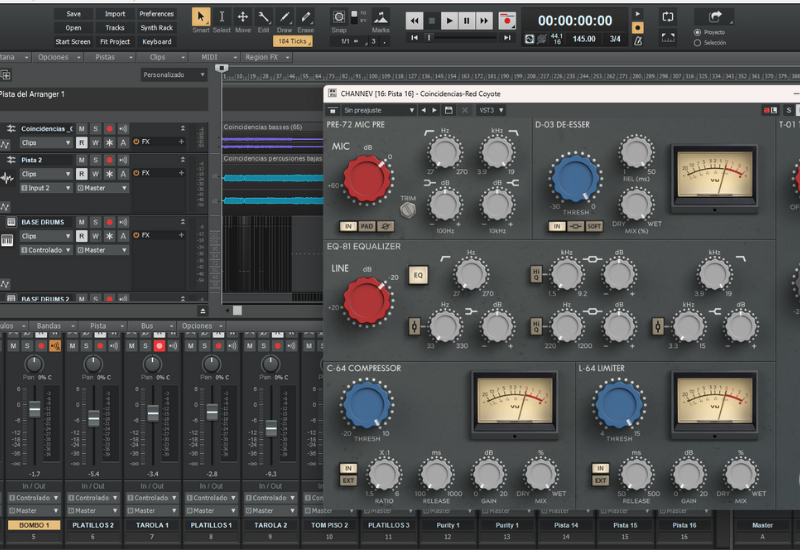Click piano keyboard icon on BASE DRUMS track
800x550 pixels.
pyautogui.click(x=7, y=240)
